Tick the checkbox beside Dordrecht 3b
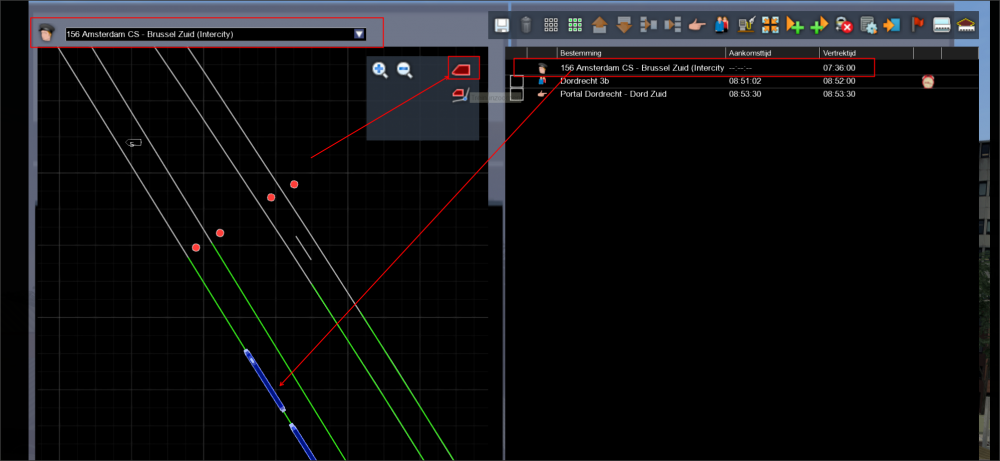This screenshot has height=461, width=1000. coord(517,81)
